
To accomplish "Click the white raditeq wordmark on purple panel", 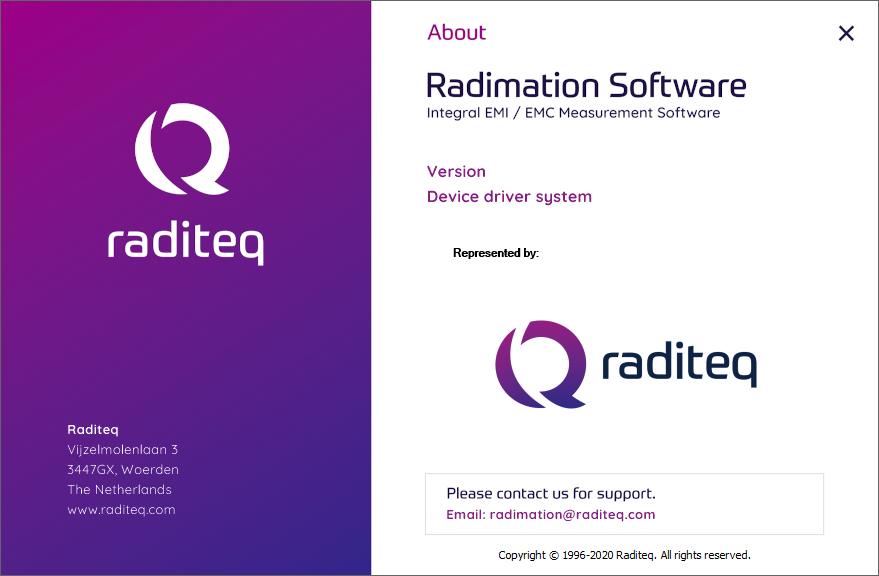I will coord(185,243).
